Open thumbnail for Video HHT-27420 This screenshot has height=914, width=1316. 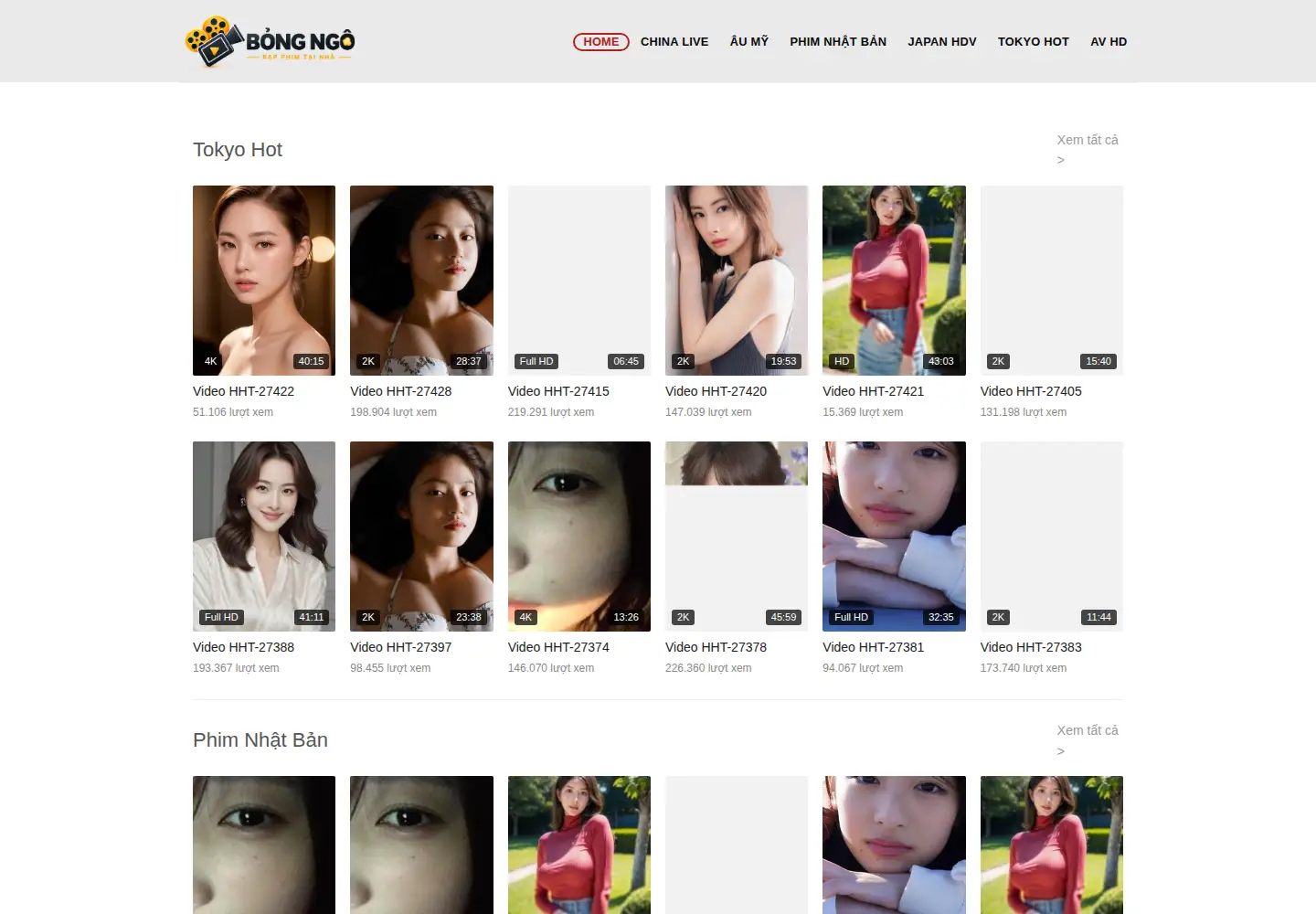(737, 281)
